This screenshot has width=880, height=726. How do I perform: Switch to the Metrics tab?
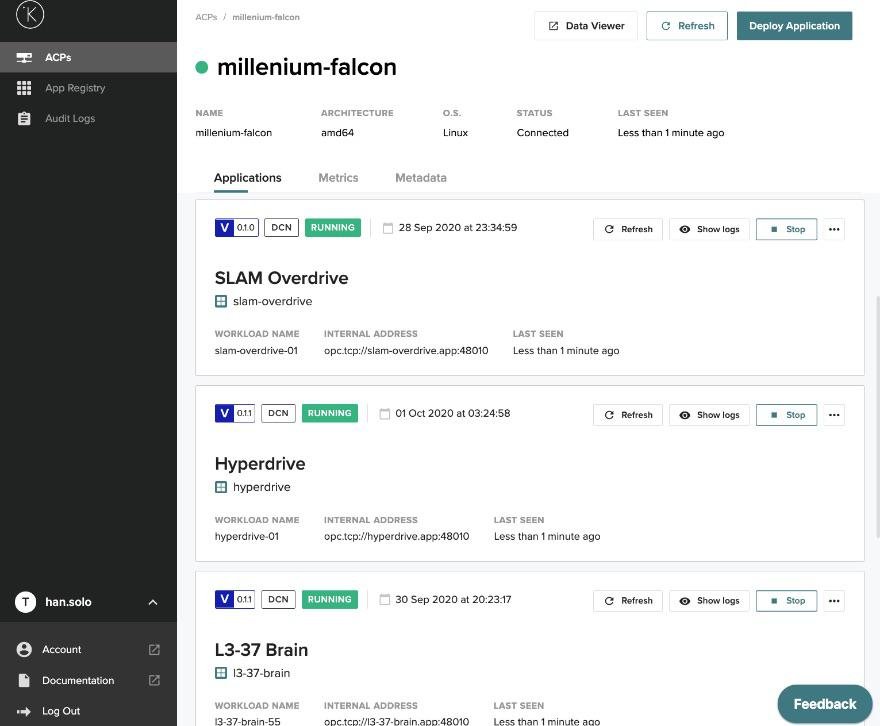pyautogui.click(x=338, y=178)
